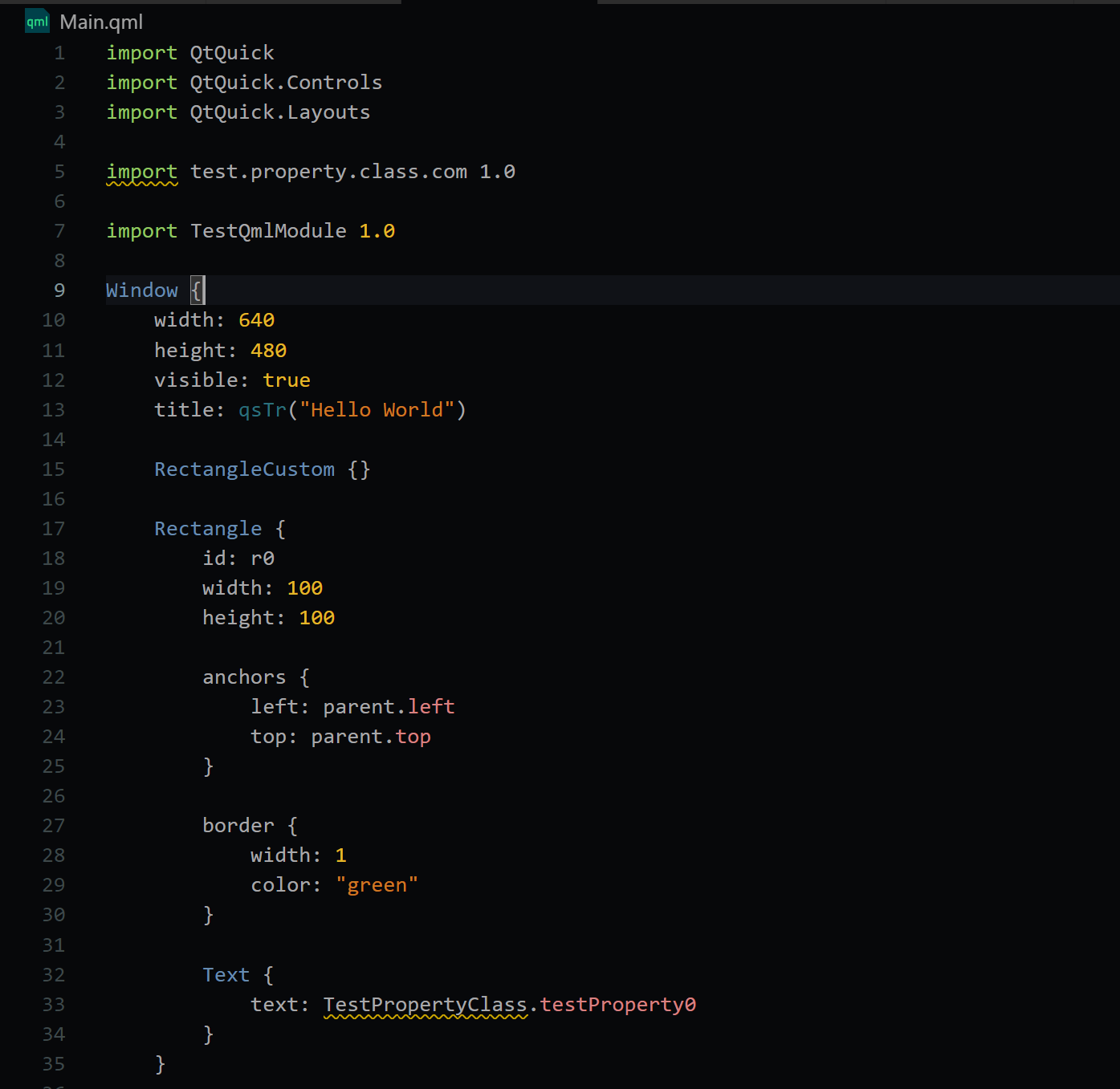Click 'true' value of visible property

(287, 380)
